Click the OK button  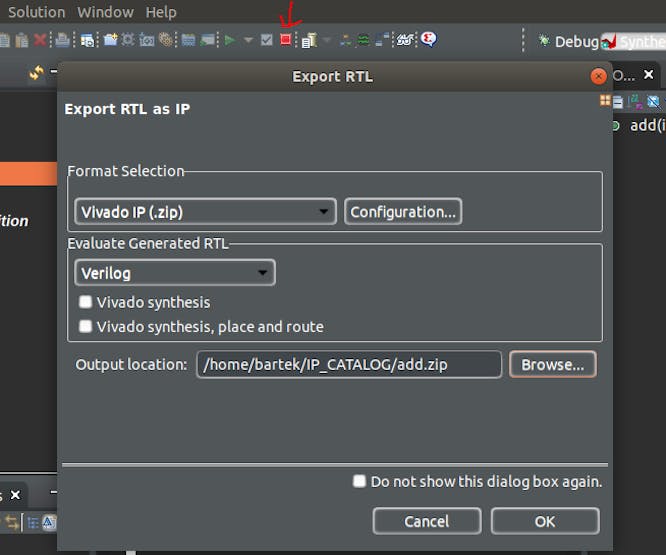[x=545, y=521]
